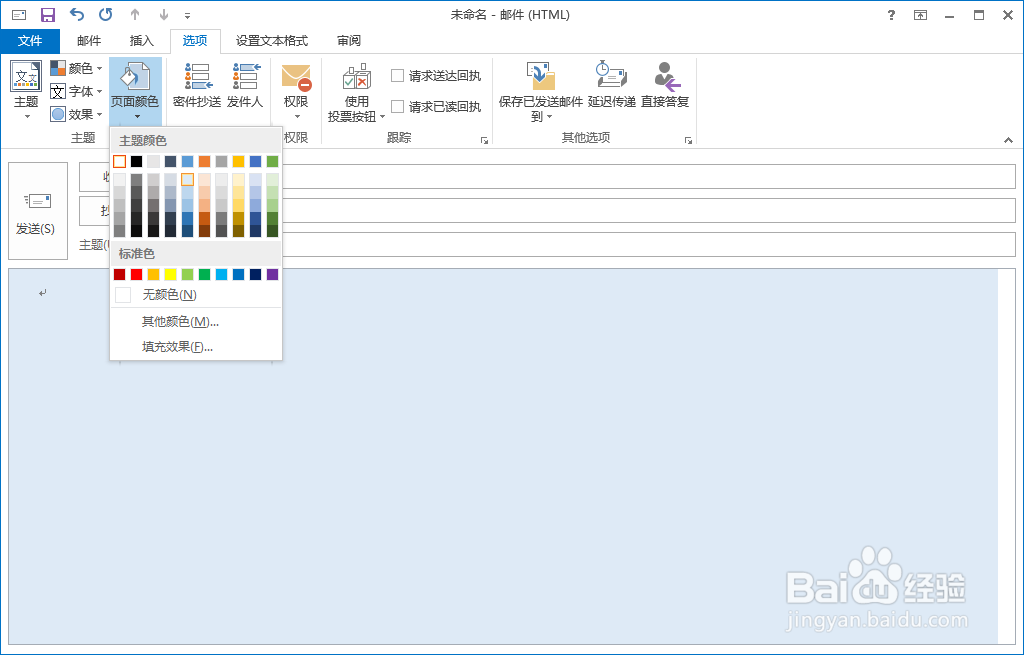Click the Undo arrow on Quick Access Toolbar
Image resolution: width=1024 pixels, height=655 pixels.
[77, 14]
